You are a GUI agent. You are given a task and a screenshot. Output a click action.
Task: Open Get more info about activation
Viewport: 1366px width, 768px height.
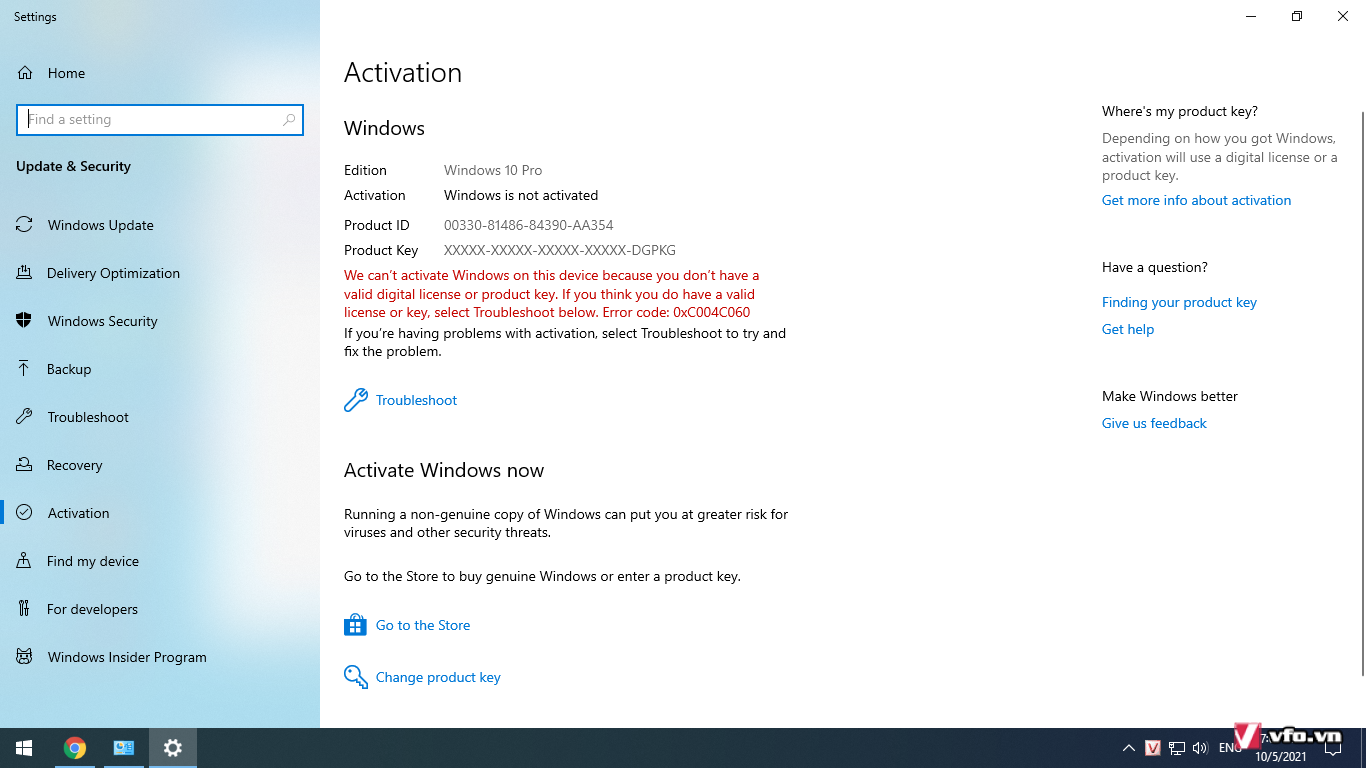point(1196,200)
